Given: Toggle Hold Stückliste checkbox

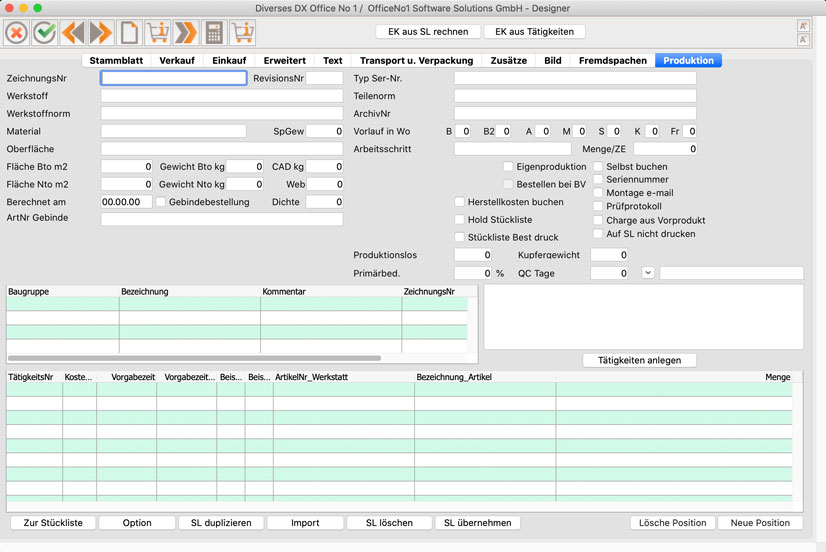Looking at the screenshot, I should tap(459, 220).
